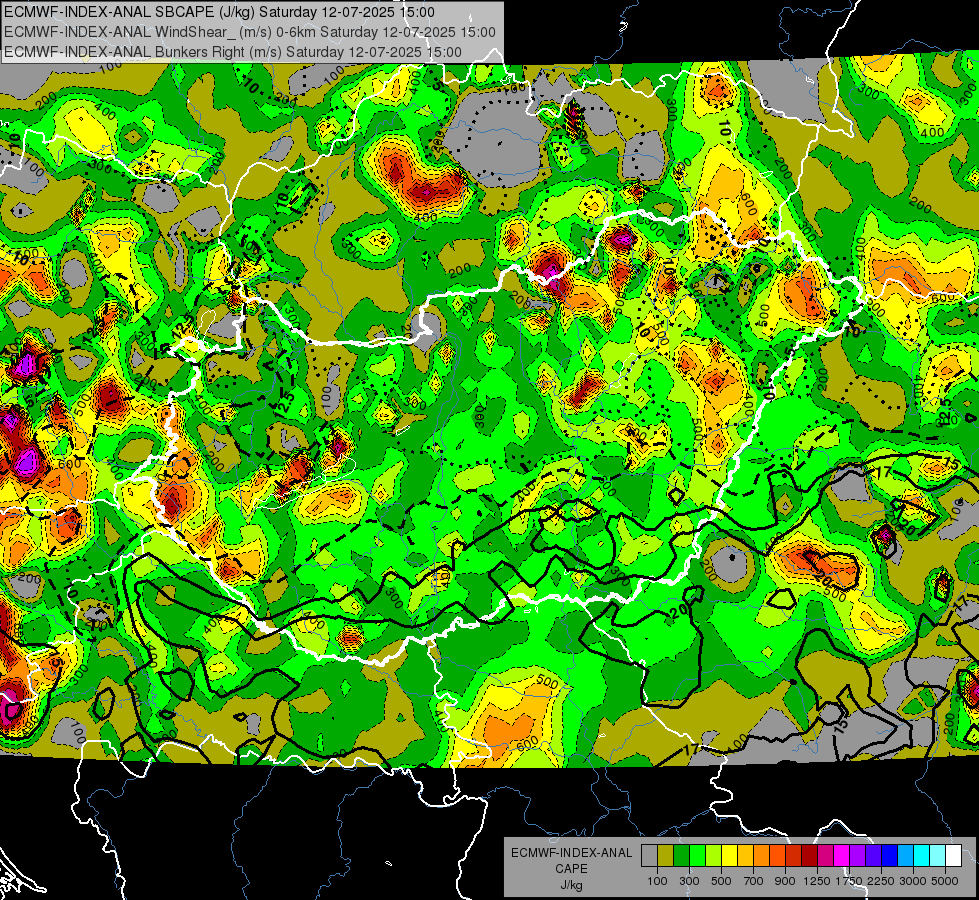
Task: Click the legend scale value 900
Action: 785,881
